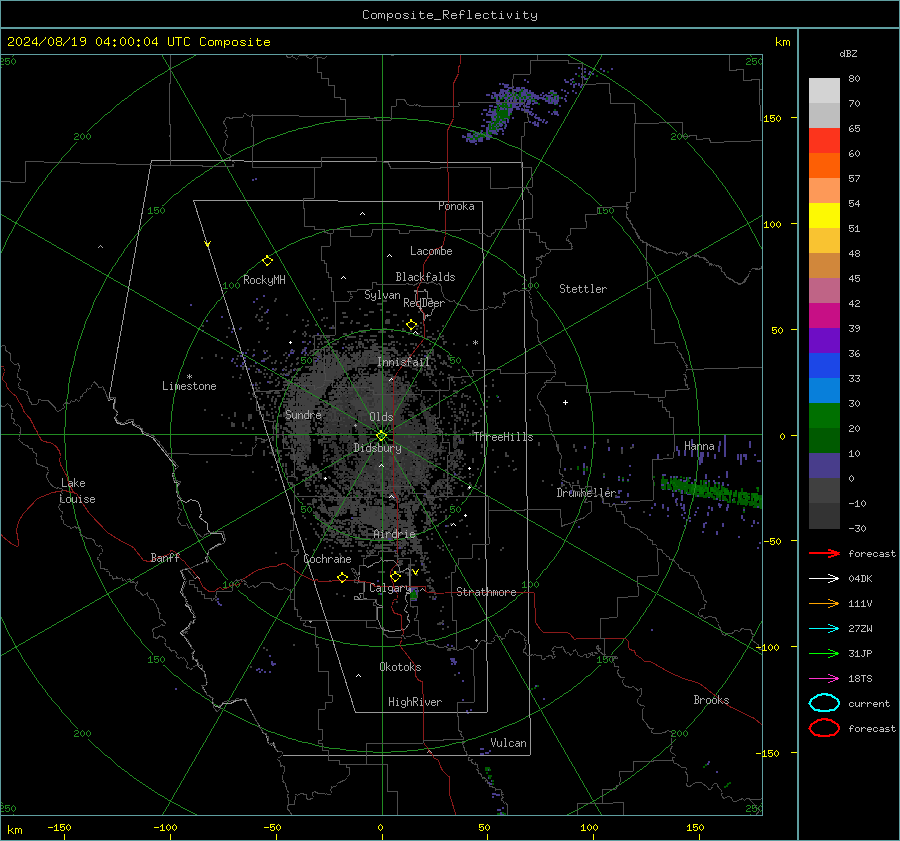Click the HighRiver town label
Screen dimensions: 900x841
(x=415, y=702)
